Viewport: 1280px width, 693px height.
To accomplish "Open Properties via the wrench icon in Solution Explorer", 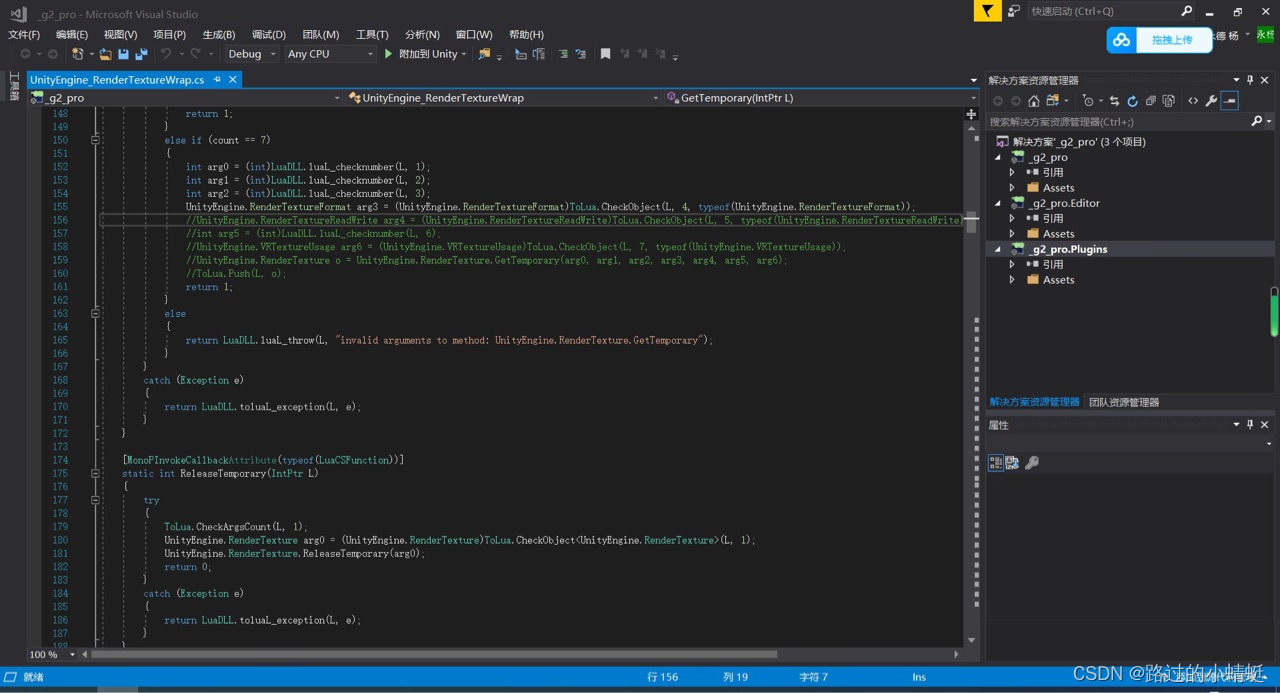I will point(1211,101).
